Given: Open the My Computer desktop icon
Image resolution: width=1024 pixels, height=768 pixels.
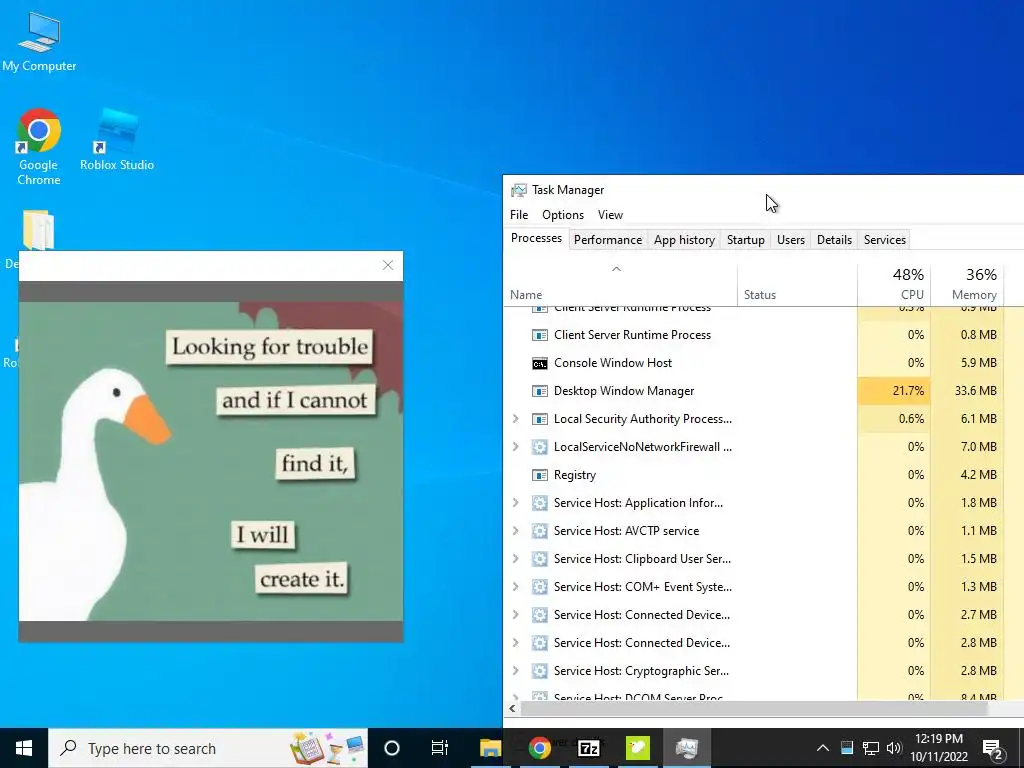Looking at the screenshot, I should [39, 40].
